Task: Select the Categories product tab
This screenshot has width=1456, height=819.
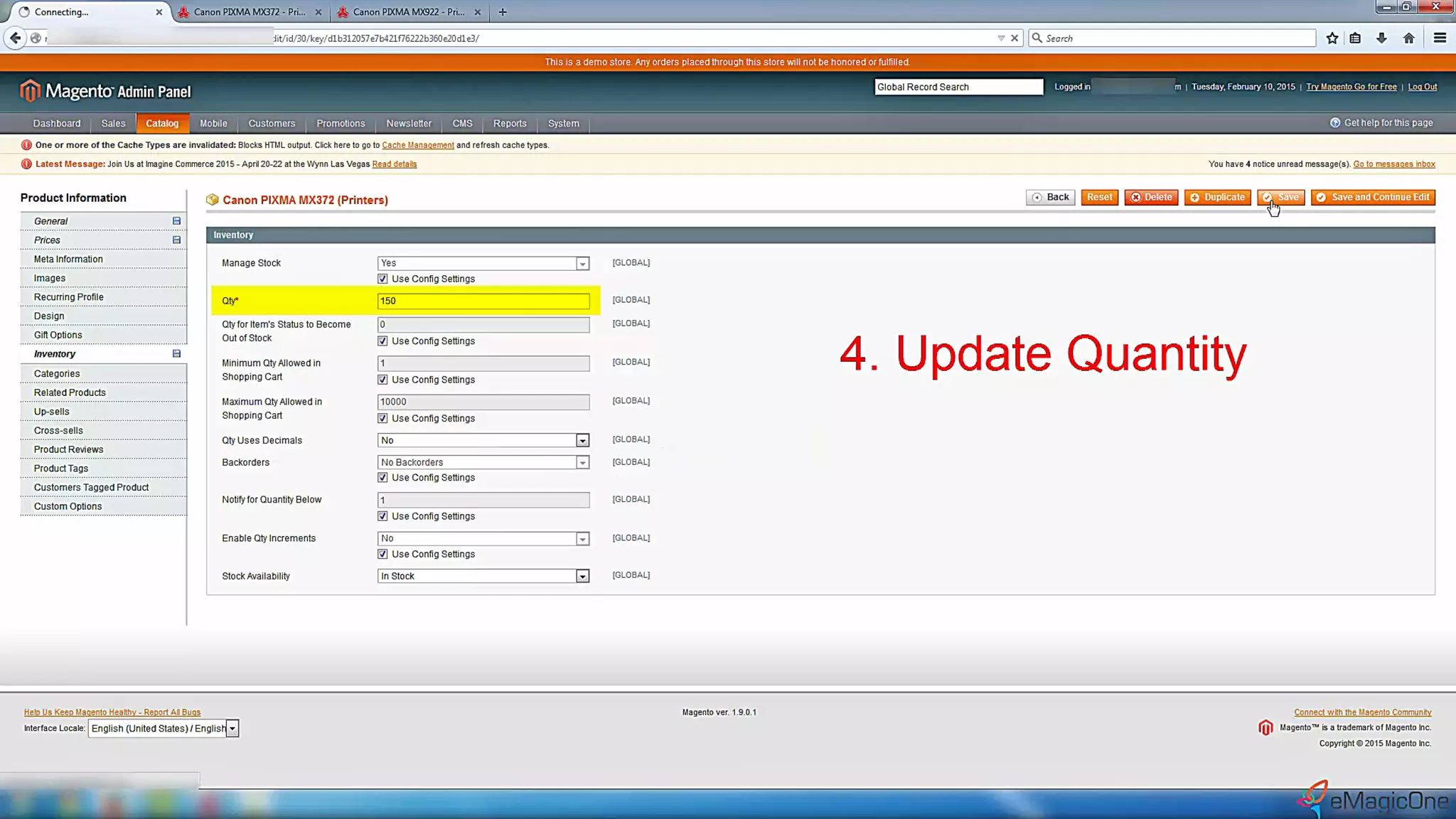Action: tap(57, 374)
